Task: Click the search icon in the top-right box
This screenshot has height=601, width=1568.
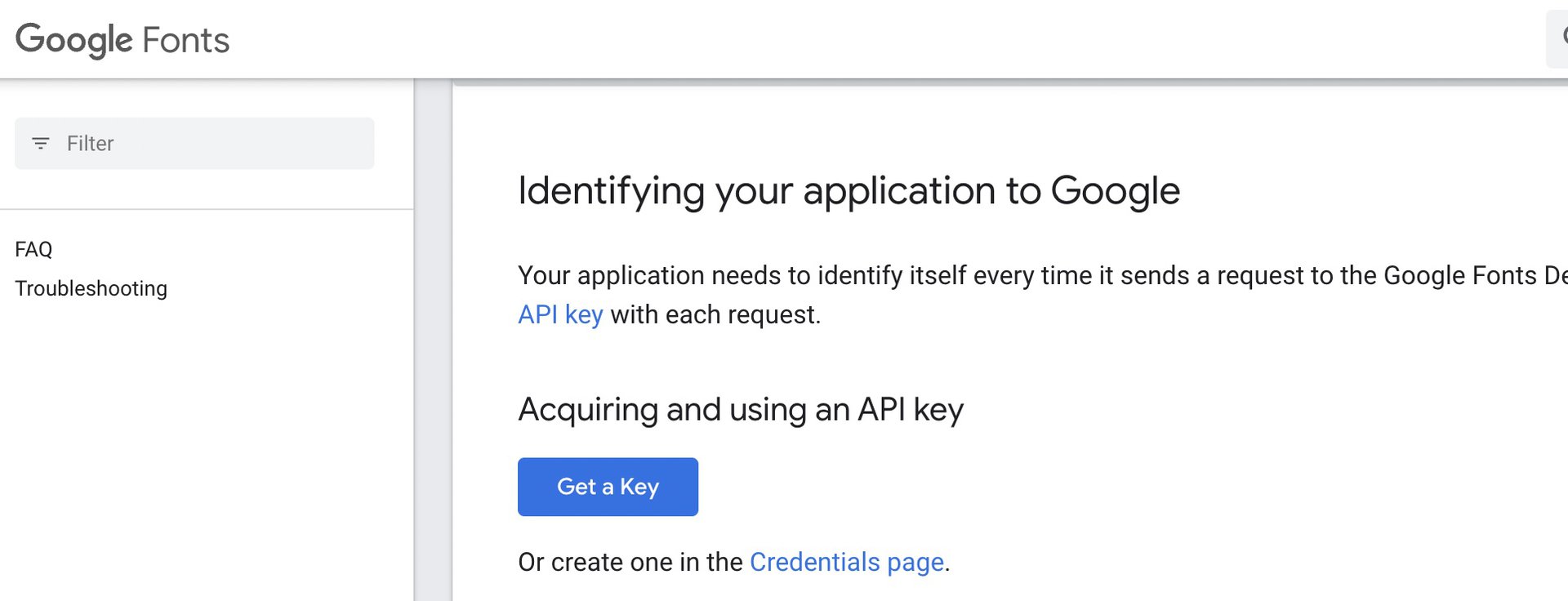Action: tap(1561, 37)
